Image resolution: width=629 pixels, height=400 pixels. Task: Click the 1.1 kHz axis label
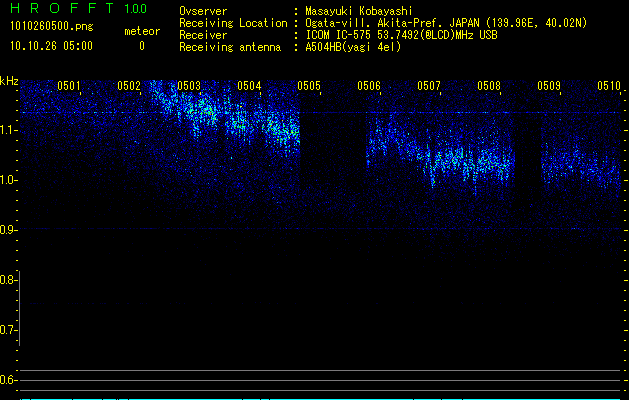click(7, 130)
